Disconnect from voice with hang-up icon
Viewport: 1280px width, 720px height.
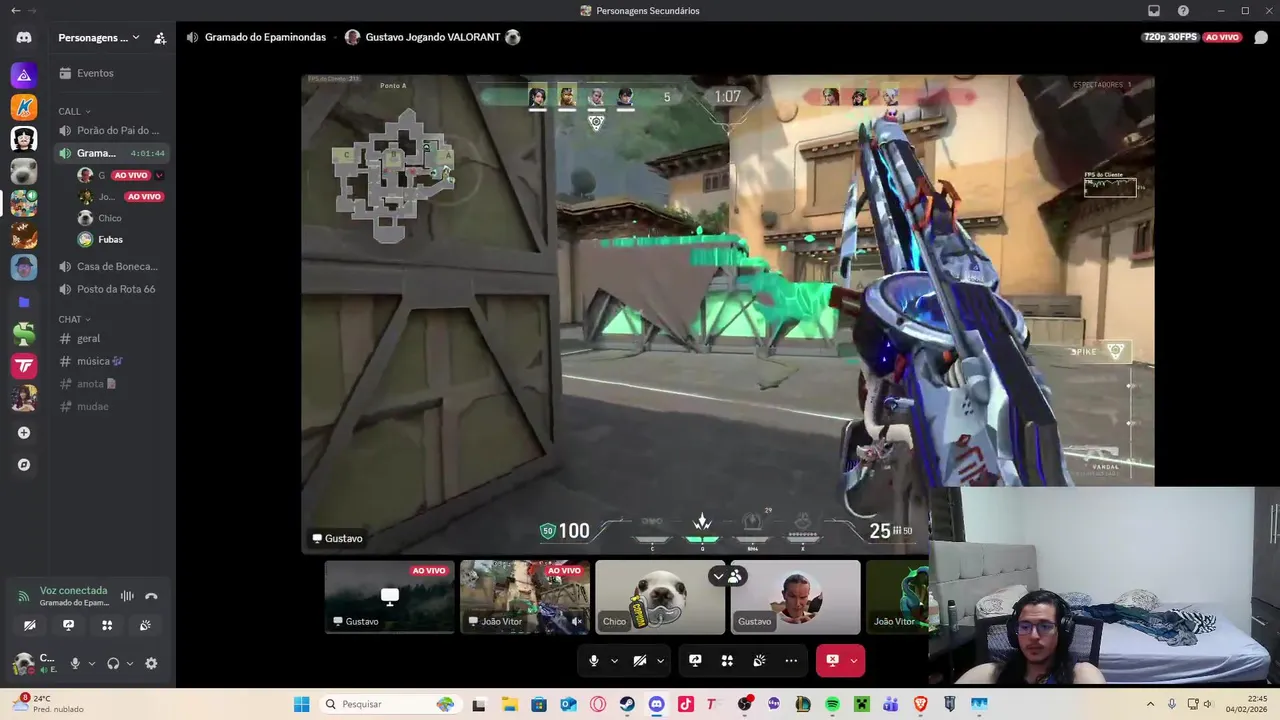[151, 596]
